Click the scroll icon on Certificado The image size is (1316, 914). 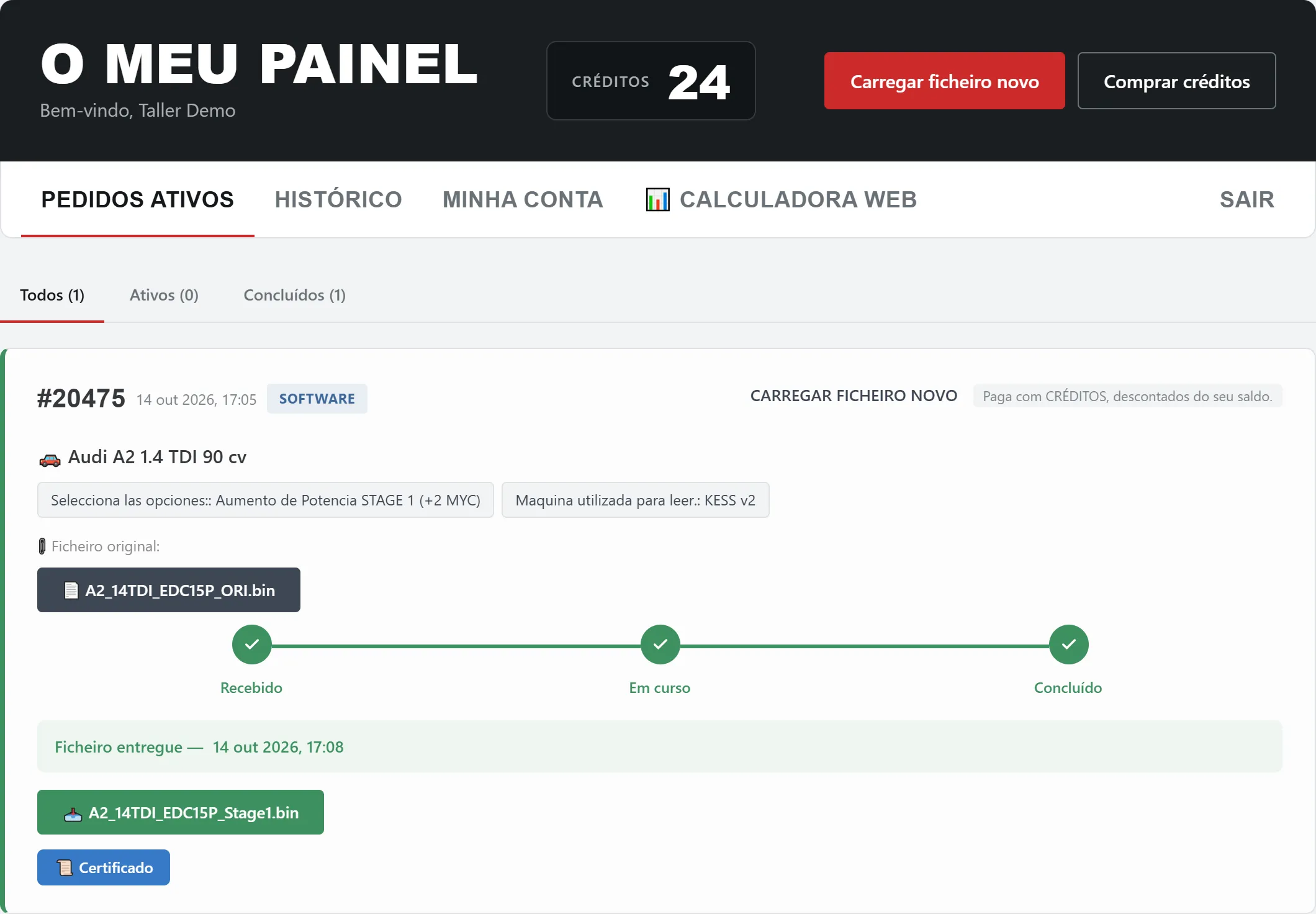[65, 867]
